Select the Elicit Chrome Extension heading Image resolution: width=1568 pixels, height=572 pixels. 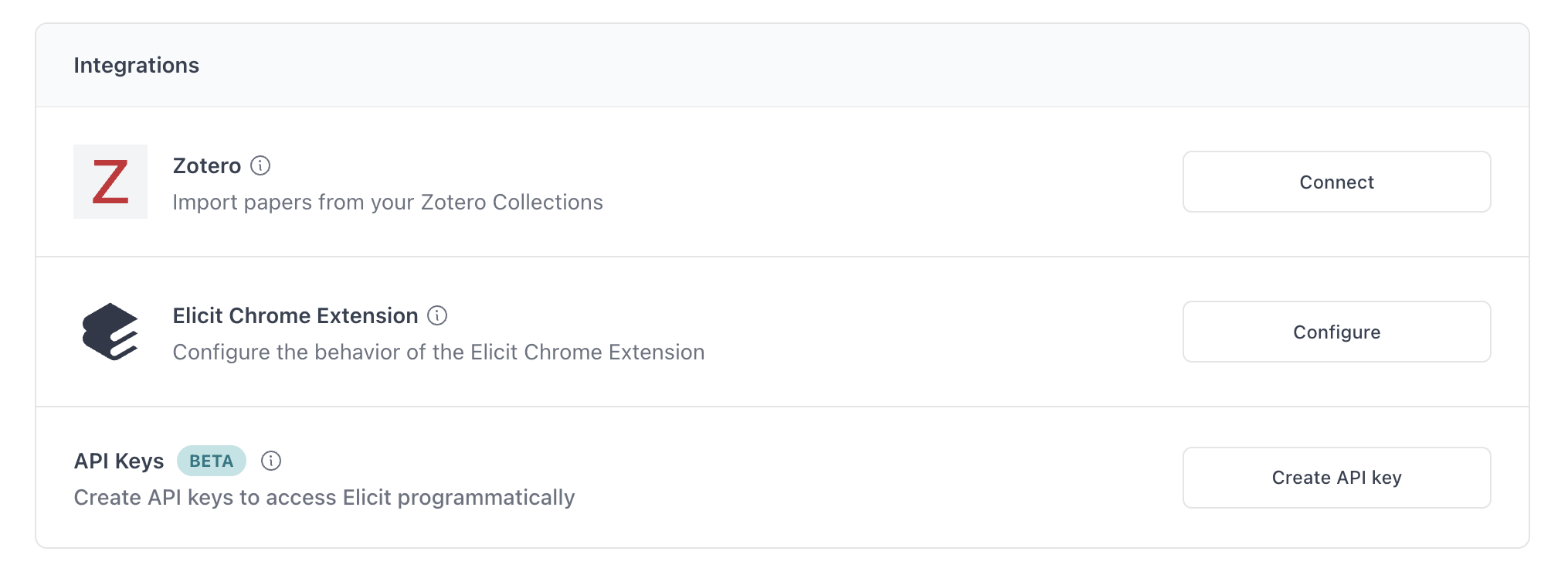coord(295,315)
